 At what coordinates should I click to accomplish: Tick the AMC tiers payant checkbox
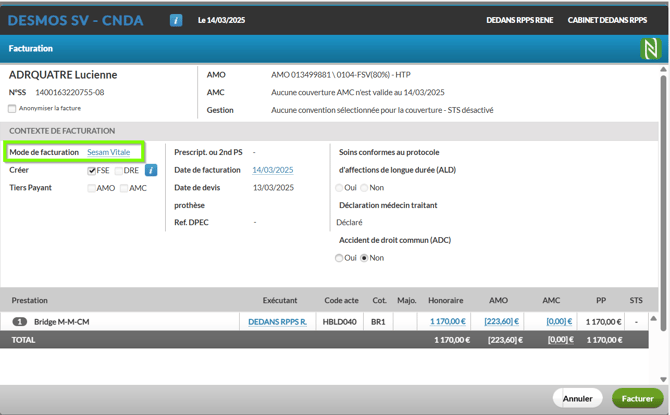(x=124, y=188)
